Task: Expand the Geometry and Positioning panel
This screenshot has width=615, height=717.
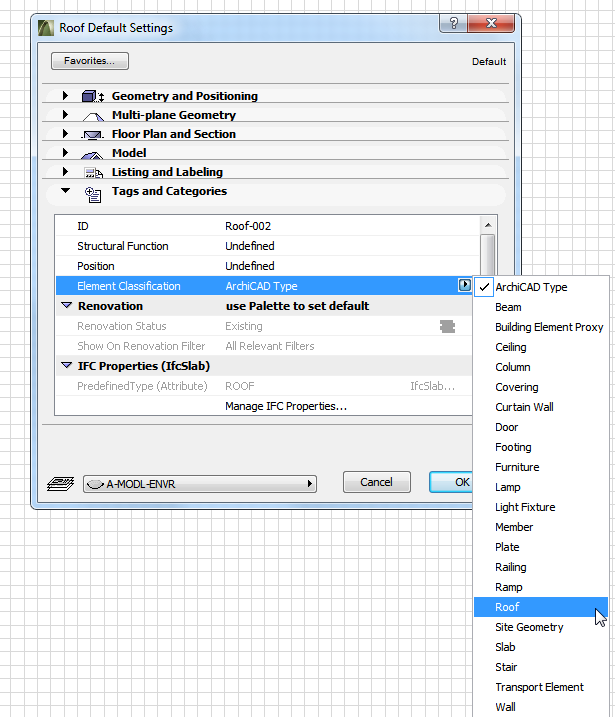Action: click(x=65, y=96)
